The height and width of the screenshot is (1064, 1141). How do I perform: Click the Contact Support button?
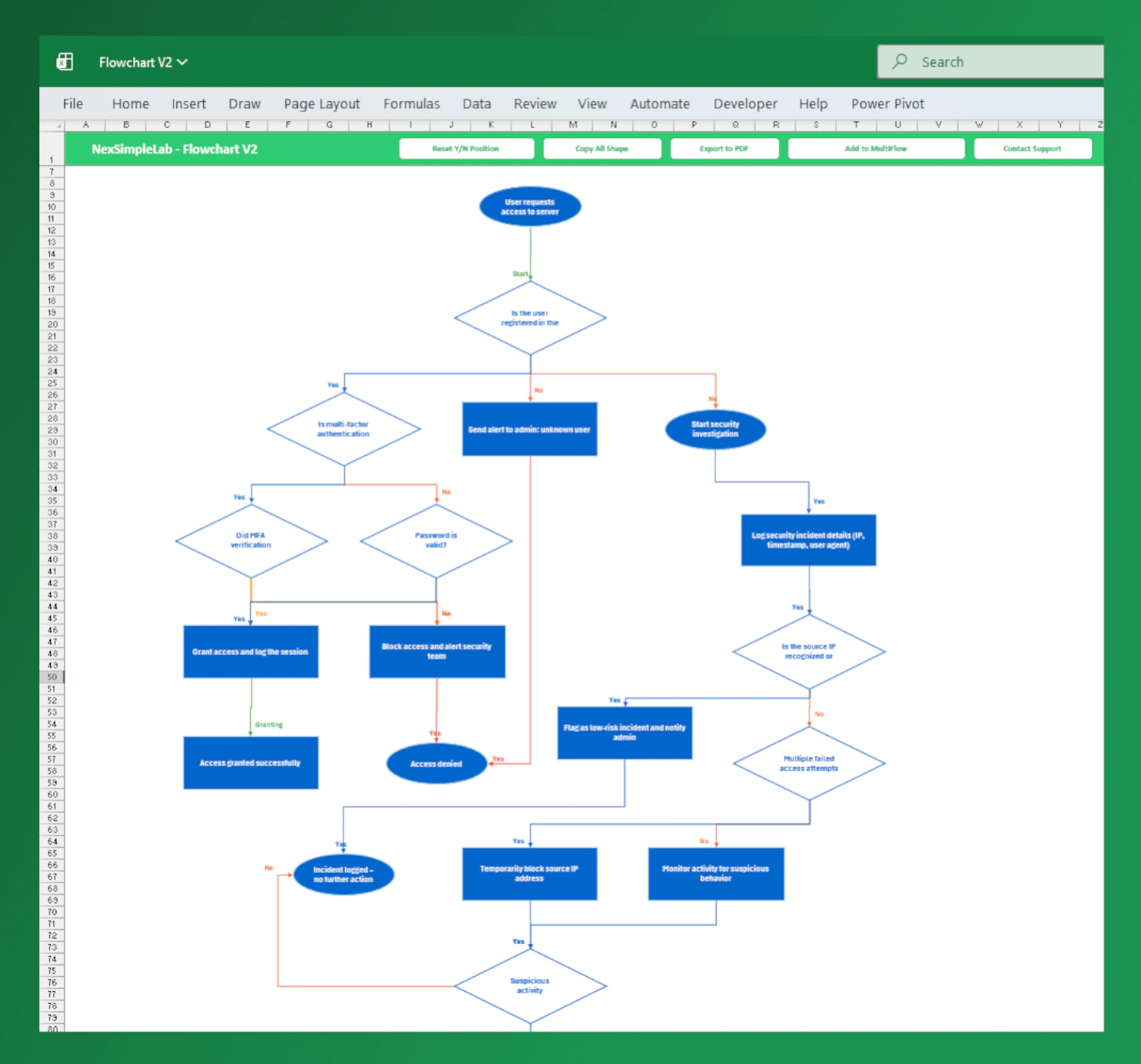click(1031, 149)
